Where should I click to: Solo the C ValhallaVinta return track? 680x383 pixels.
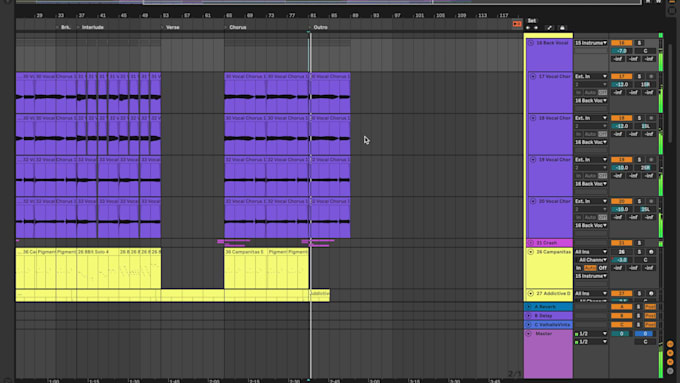point(638,324)
